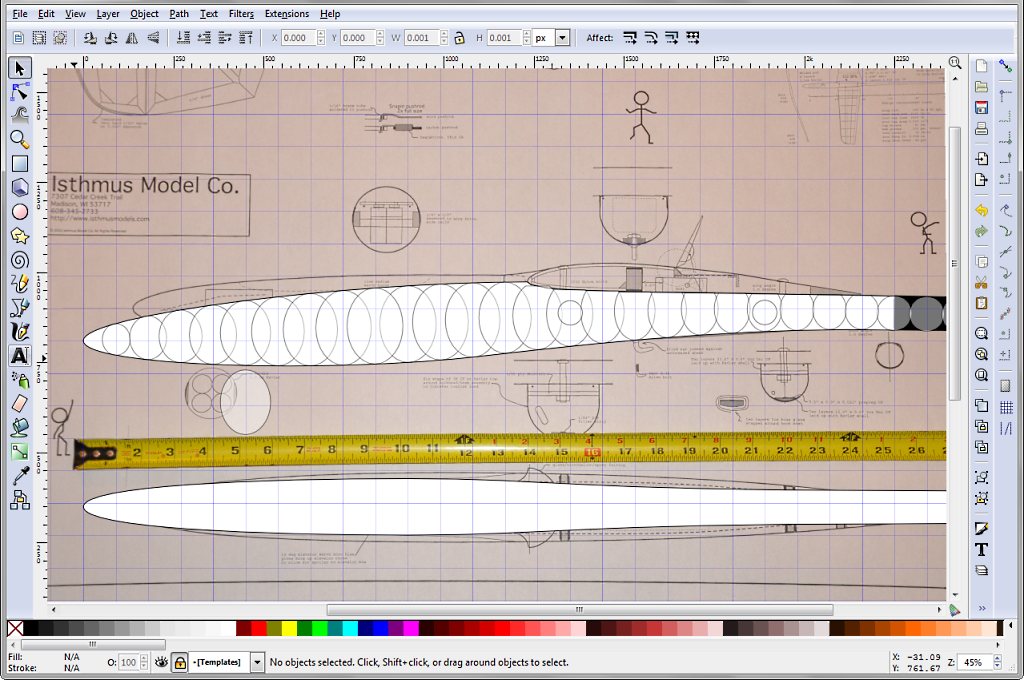Image resolution: width=1024 pixels, height=680 pixels.
Task: Select the Tweak tool
Action: [20, 115]
